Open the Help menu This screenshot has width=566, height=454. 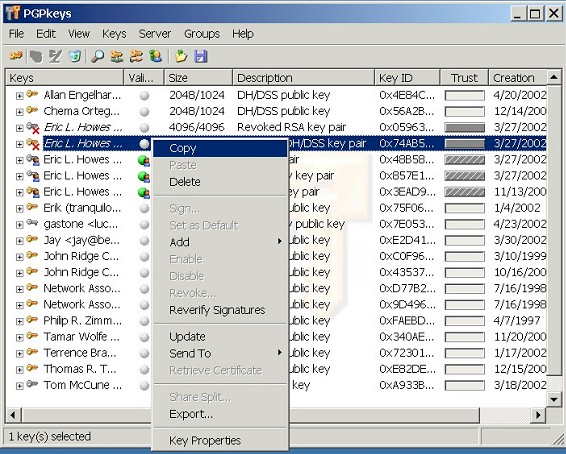(243, 34)
